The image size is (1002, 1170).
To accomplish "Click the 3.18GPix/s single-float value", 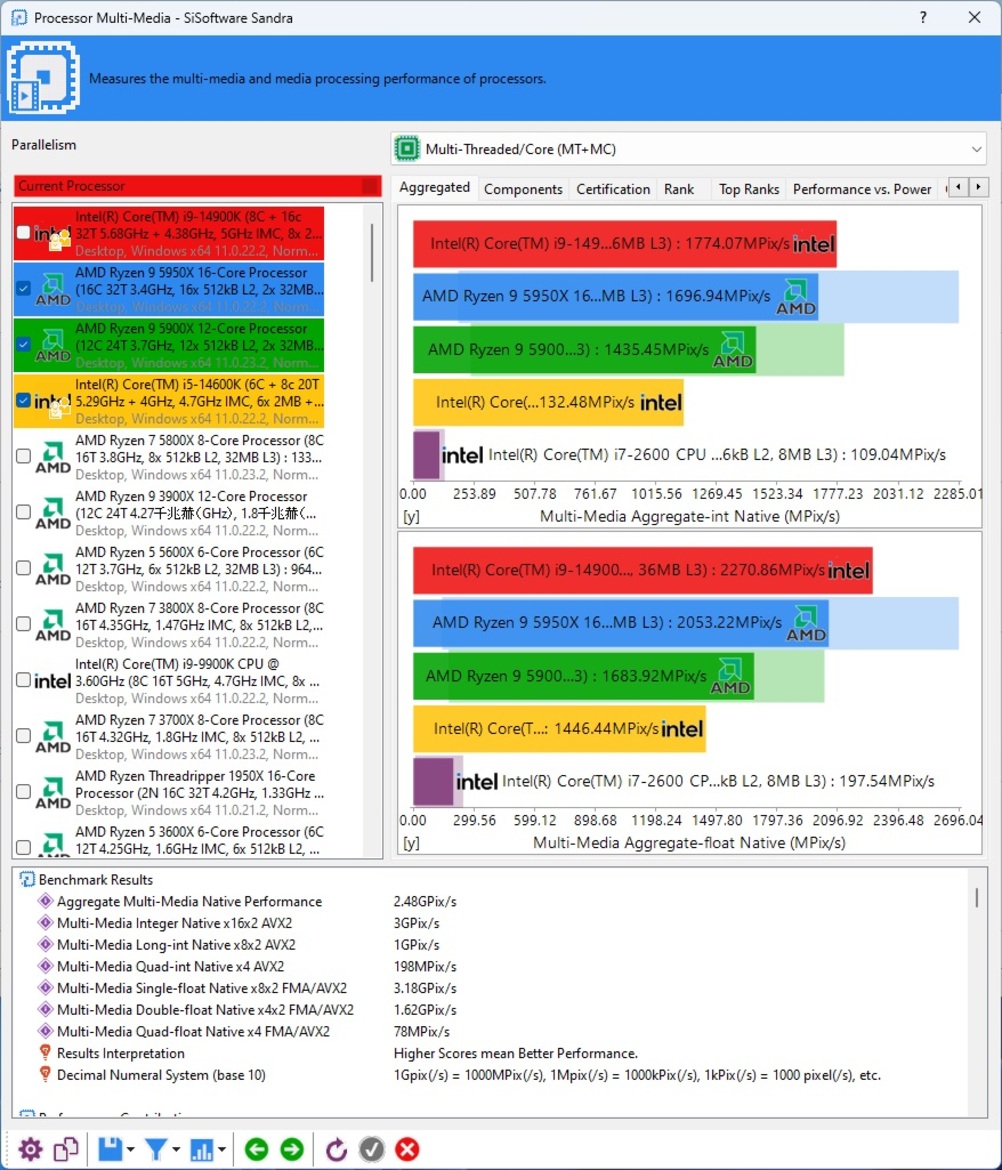I will 425,988.
